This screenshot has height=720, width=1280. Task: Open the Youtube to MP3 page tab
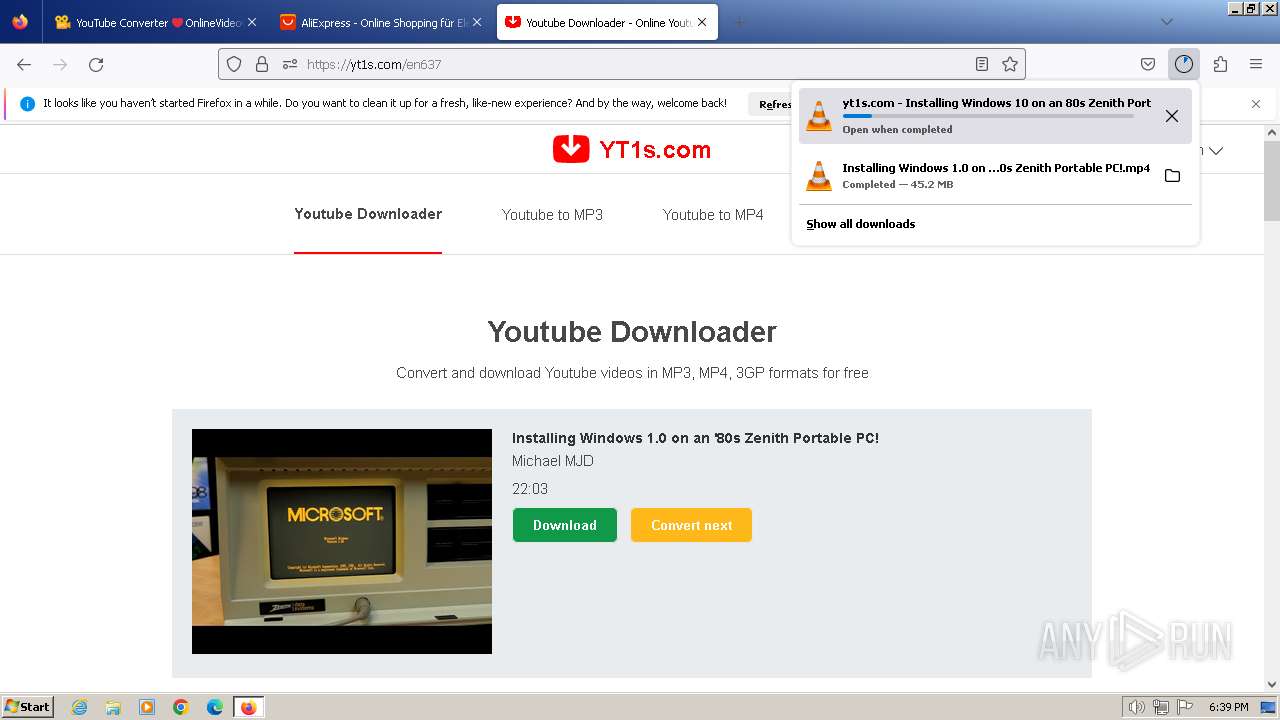(552, 215)
